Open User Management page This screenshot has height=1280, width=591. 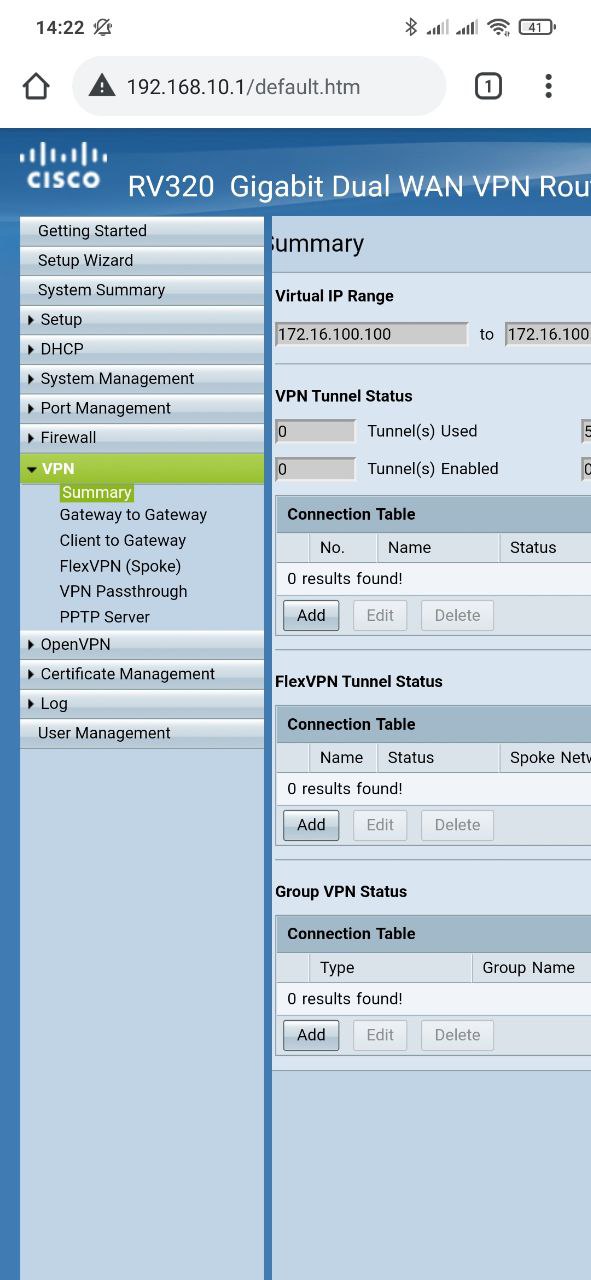142,733
